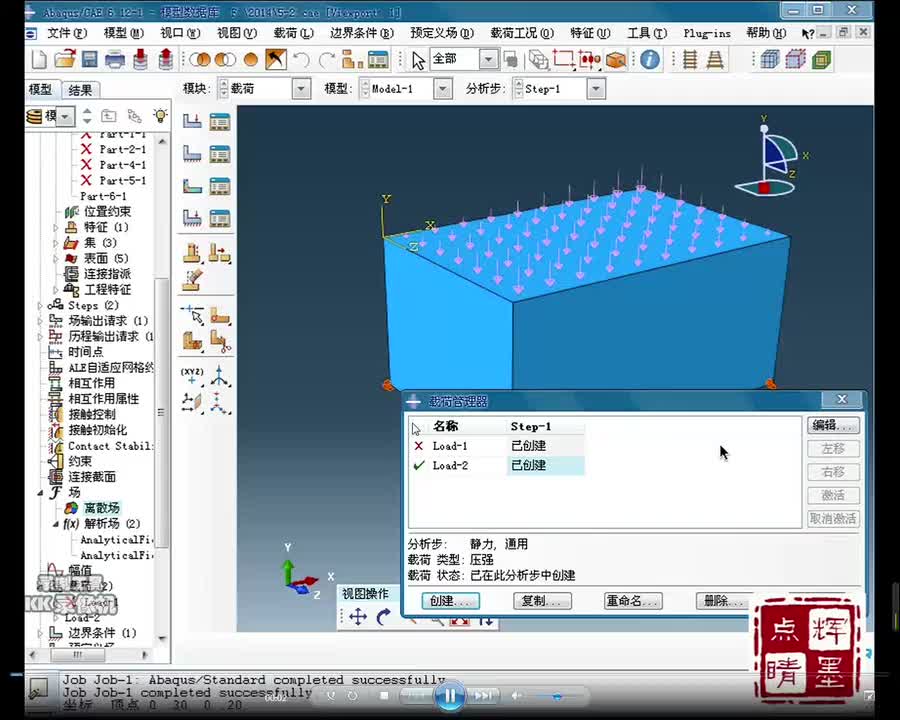Close the 载荷管理器 dialog
The image size is (900, 720).
(x=841, y=399)
